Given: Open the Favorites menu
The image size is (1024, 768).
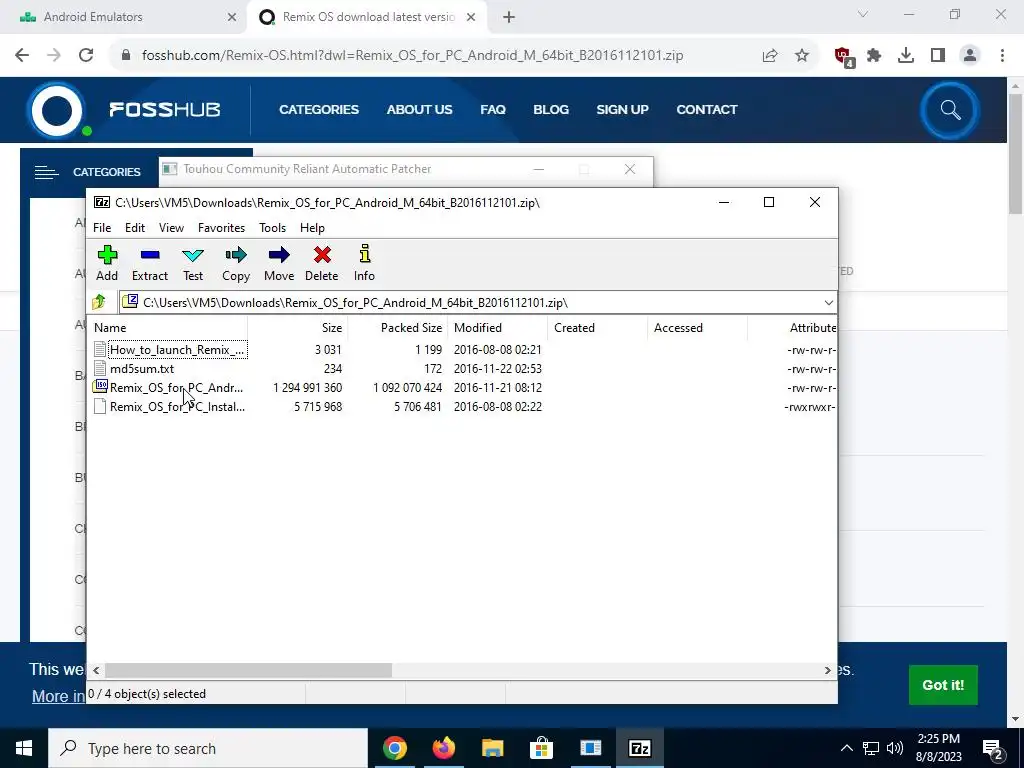Looking at the screenshot, I should [221, 228].
